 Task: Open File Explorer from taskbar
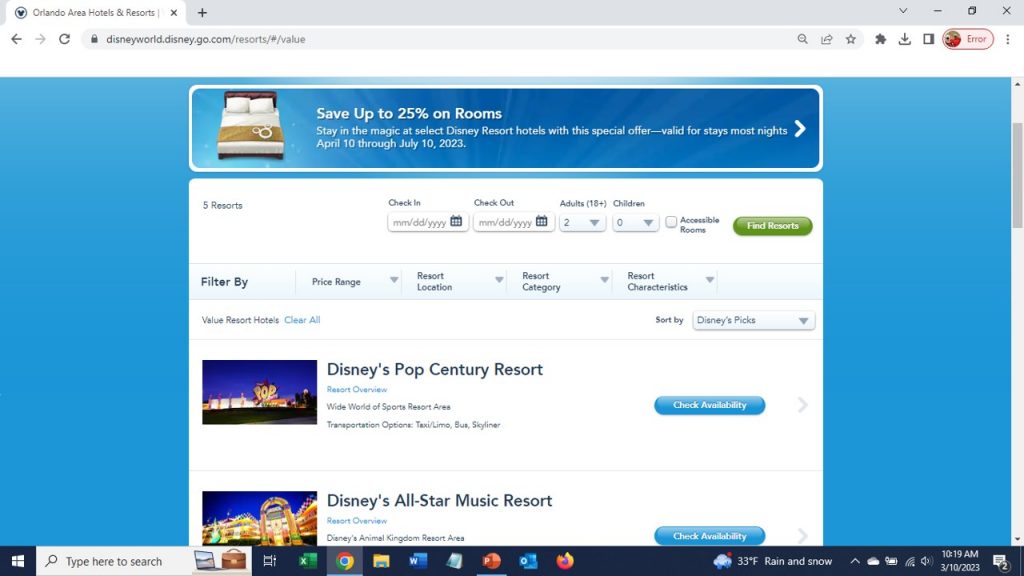[x=381, y=561]
